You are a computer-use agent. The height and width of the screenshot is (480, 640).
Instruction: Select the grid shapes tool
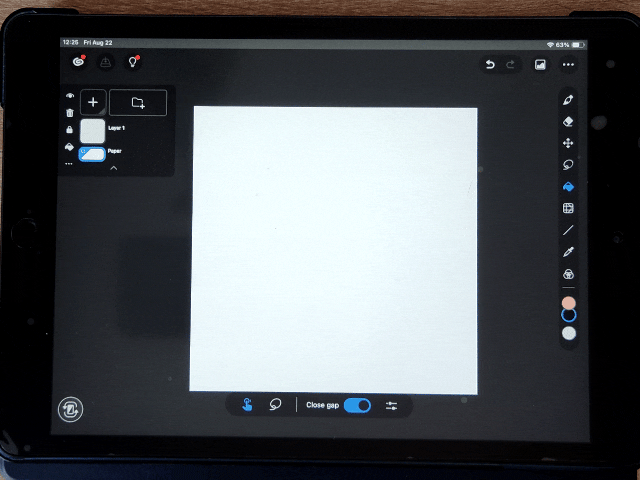click(568, 208)
